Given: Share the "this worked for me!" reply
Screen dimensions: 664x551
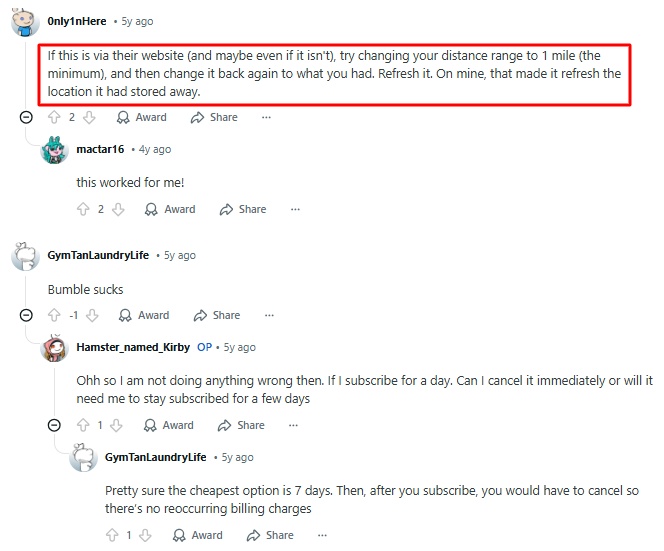Looking at the screenshot, I should (243, 209).
